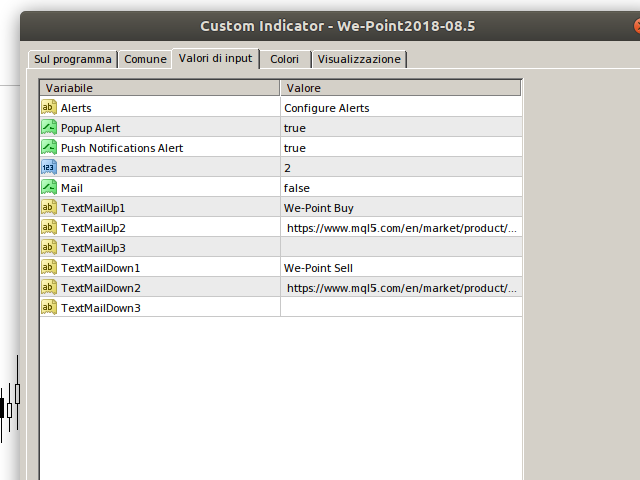Screen dimensions: 640x480
Task: Select the Mail variable name
Action: tap(72, 188)
